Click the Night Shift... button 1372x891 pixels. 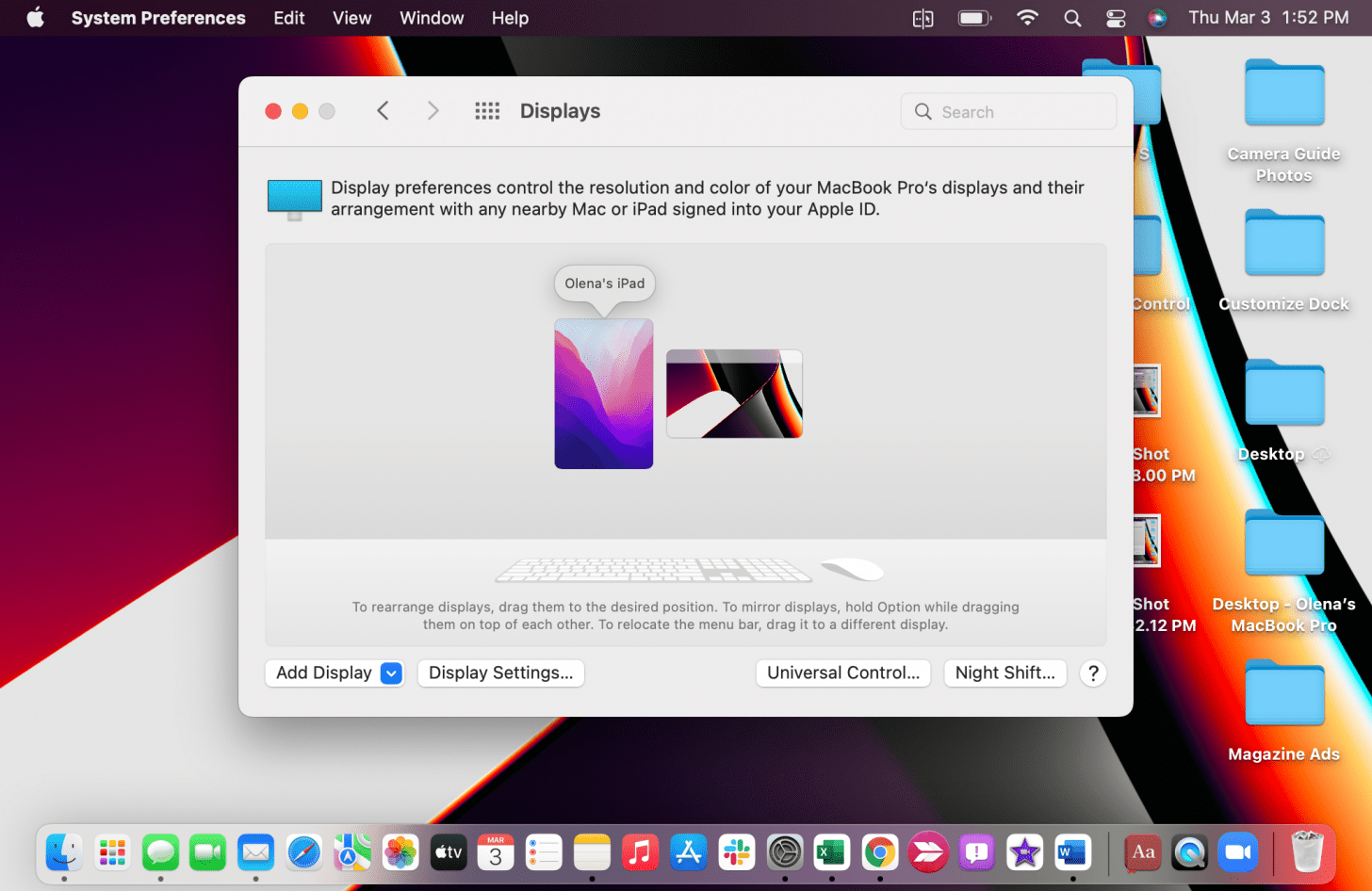pos(1004,673)
